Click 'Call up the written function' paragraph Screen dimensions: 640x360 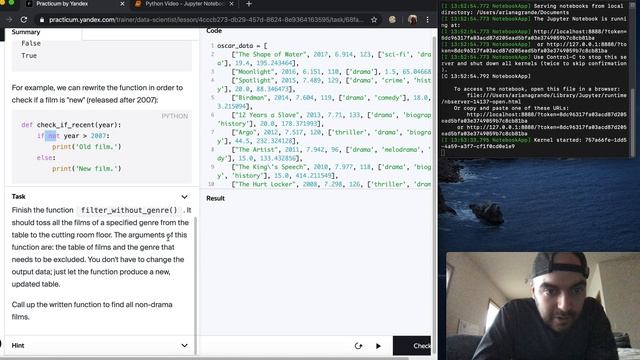(92, 311)
